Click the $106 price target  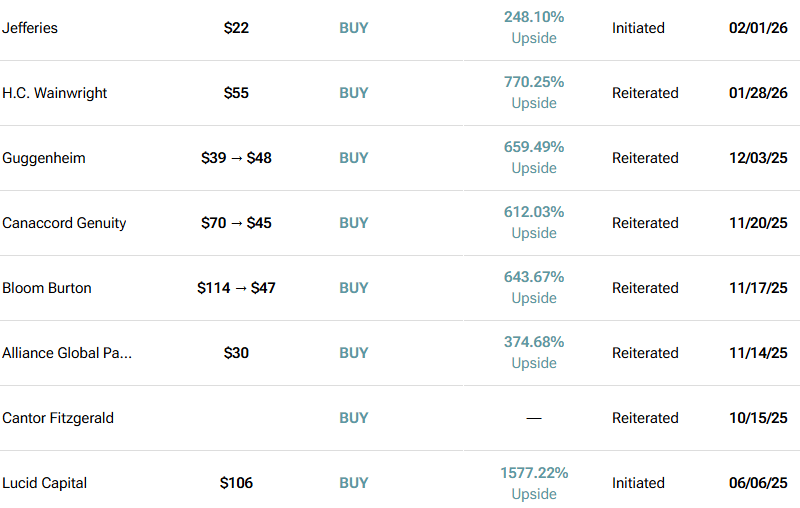point(236,483)
